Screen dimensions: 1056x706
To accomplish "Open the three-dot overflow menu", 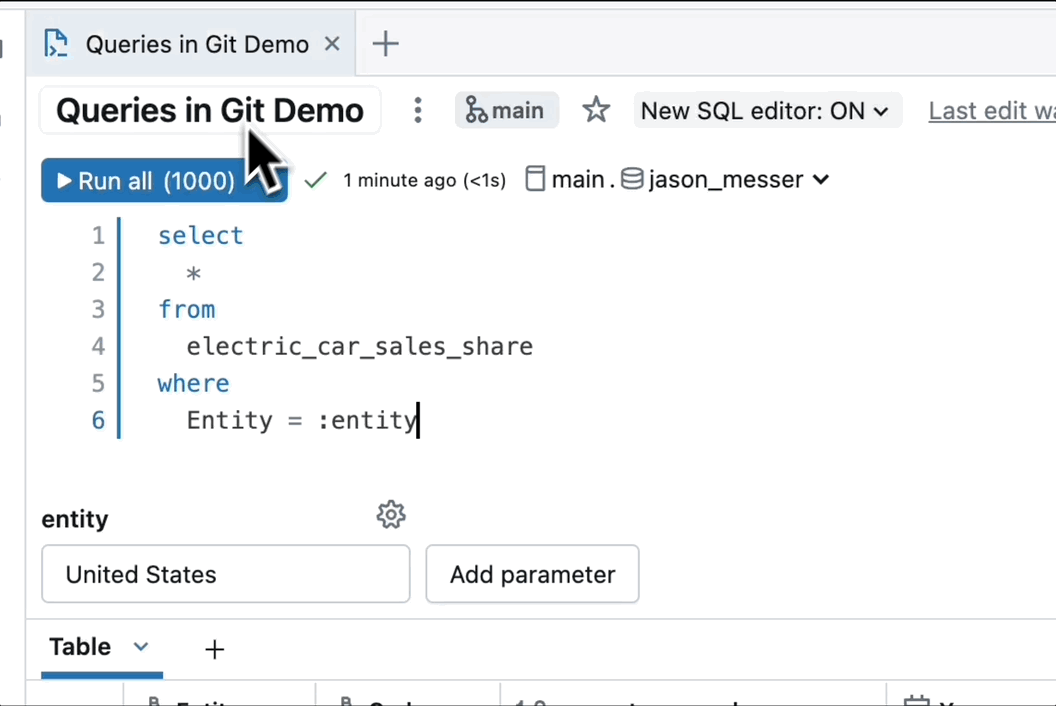I will pos(417,111).
